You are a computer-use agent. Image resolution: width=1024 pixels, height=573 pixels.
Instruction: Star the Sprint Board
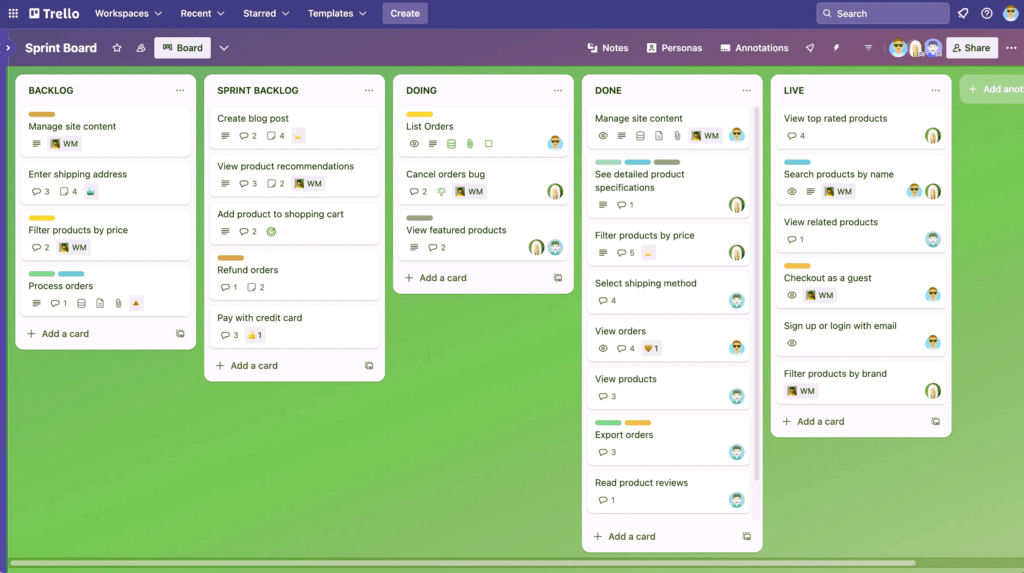[117, 48]
